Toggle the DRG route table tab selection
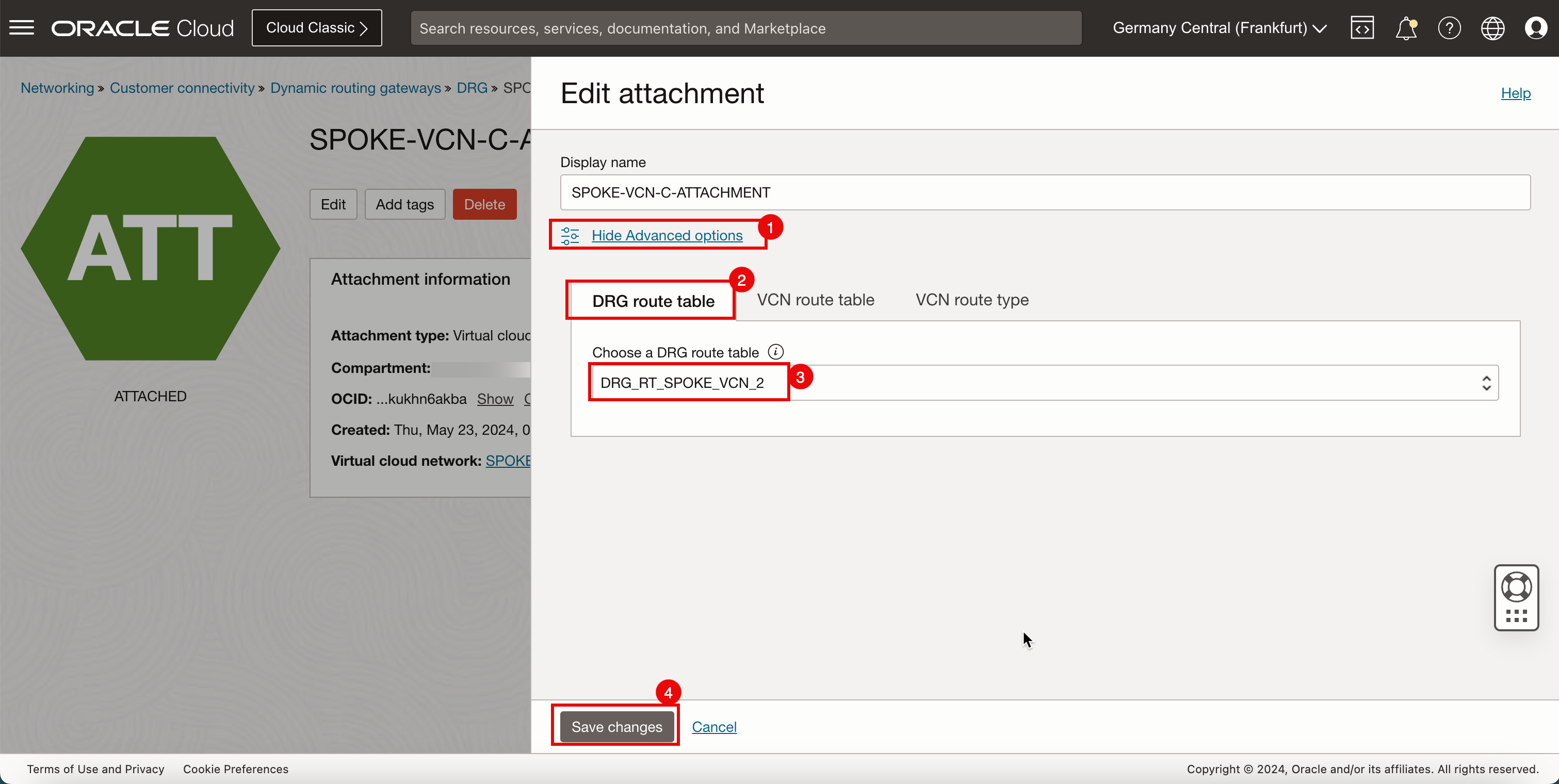Screen dimensions: 1559x784 (654, 299)
